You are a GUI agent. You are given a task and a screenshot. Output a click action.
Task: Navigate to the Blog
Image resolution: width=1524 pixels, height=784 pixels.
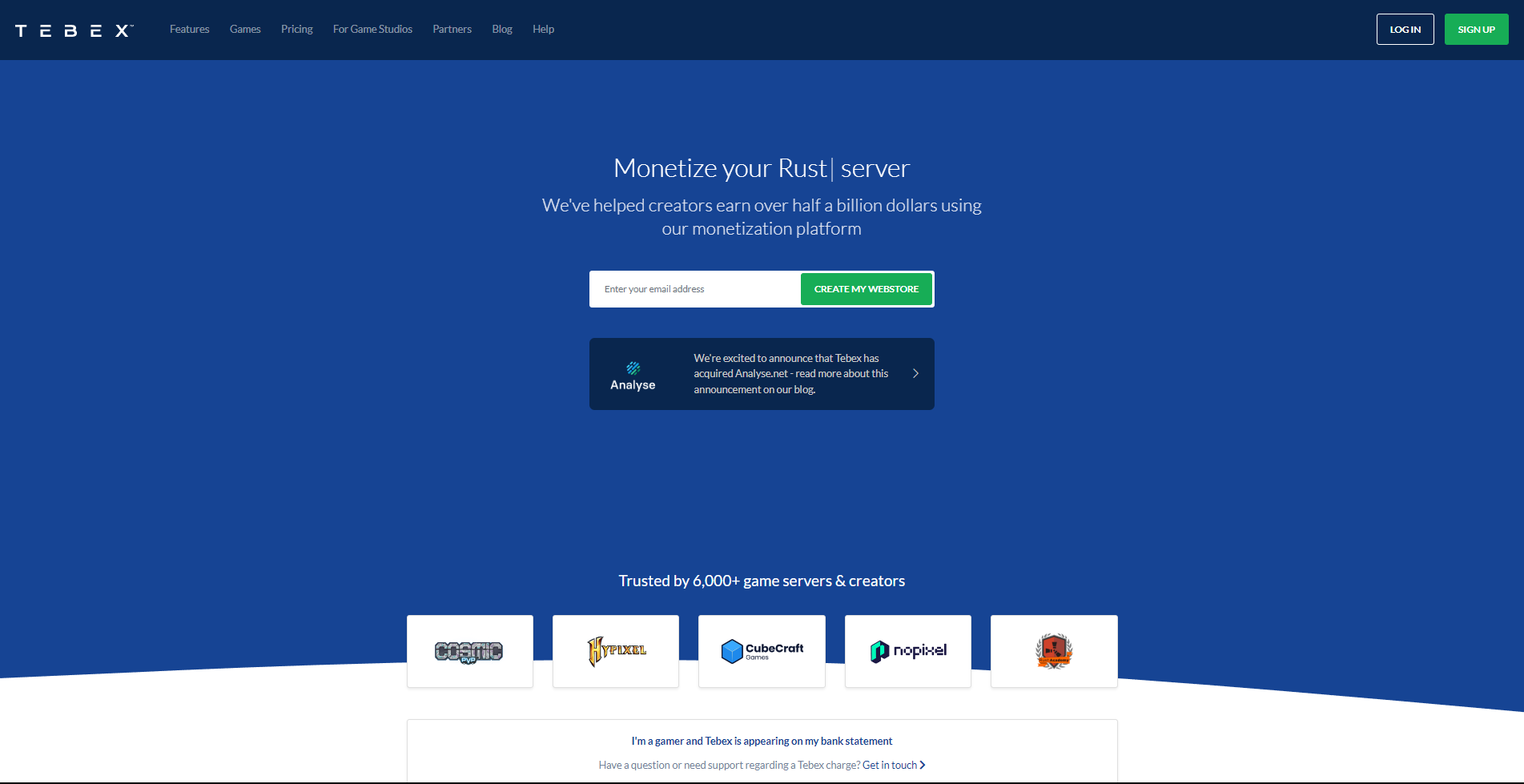pos(502,29)
